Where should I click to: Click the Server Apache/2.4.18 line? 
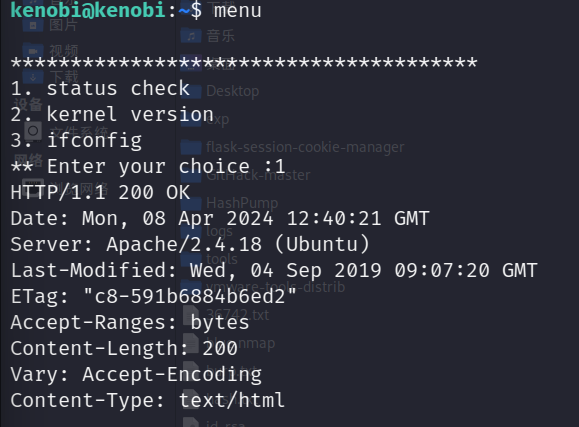coord(190,245)
